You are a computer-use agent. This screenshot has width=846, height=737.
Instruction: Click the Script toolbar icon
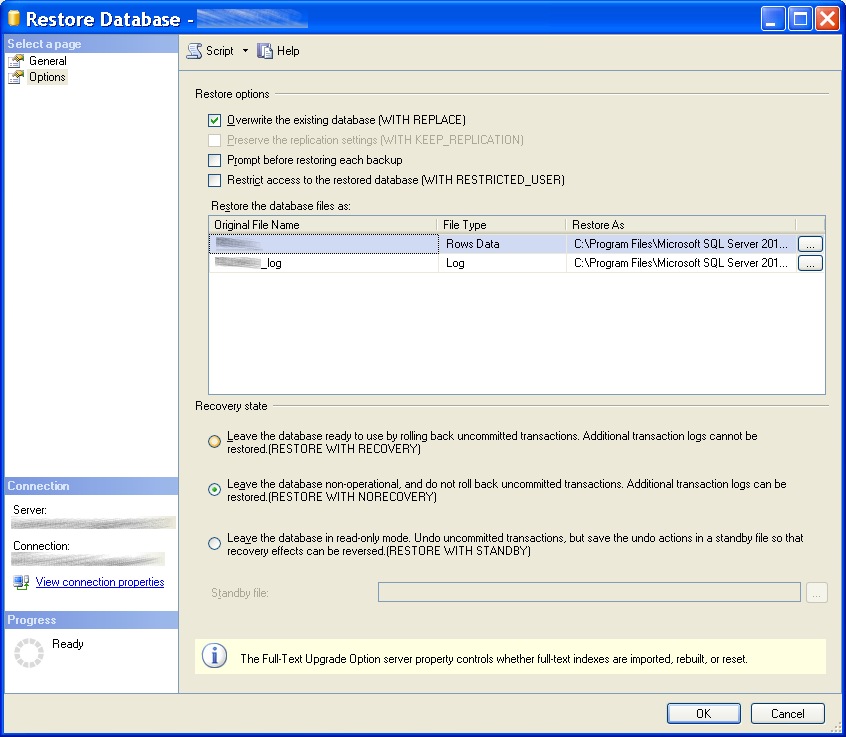(x=194, y=51)
